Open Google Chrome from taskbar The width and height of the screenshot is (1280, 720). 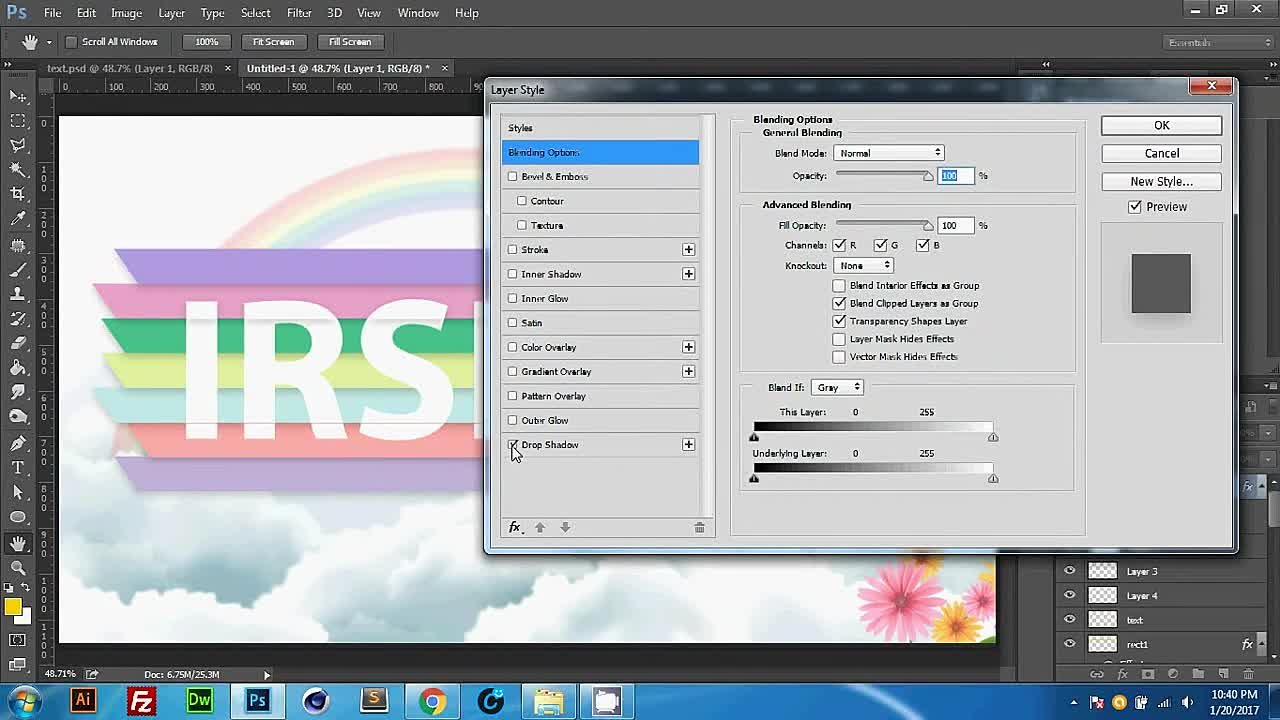coord(432,701)
